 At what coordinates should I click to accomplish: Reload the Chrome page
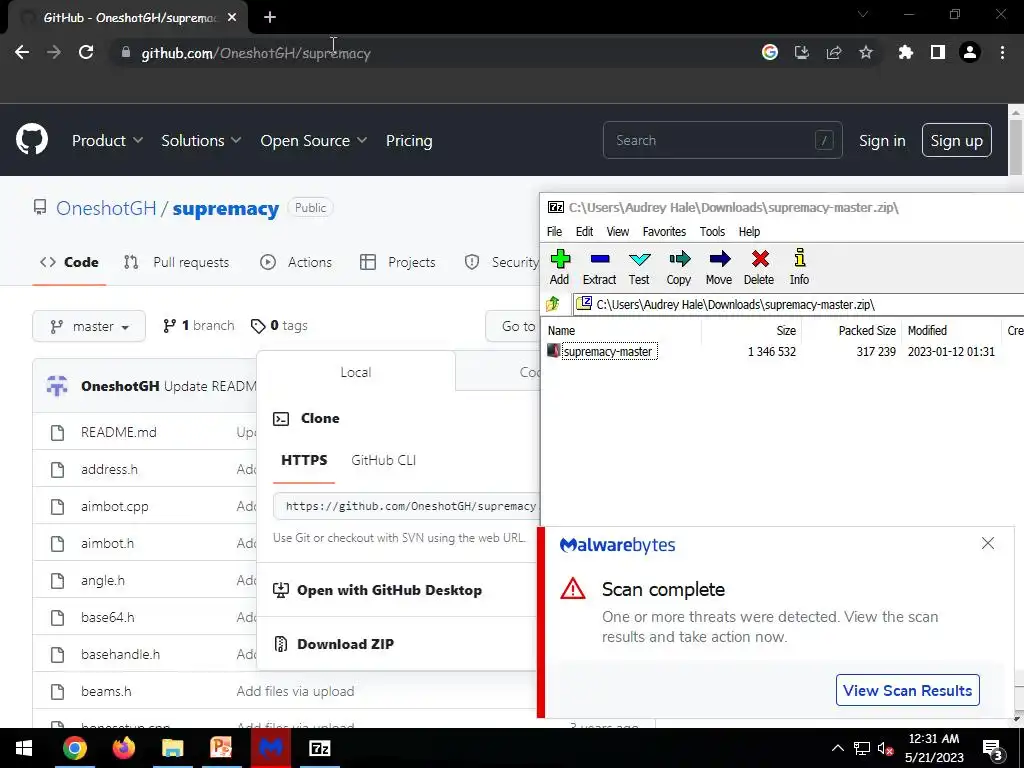point(86,52)
